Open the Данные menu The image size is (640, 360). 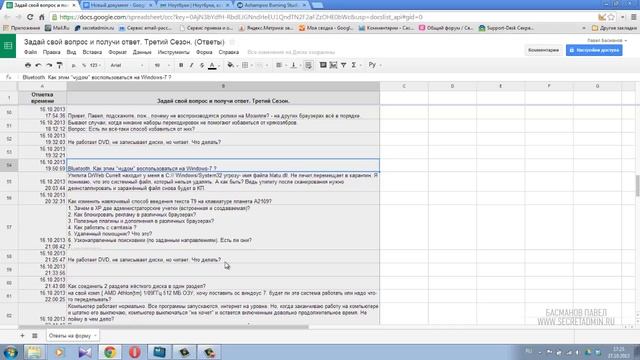[142, 52]
